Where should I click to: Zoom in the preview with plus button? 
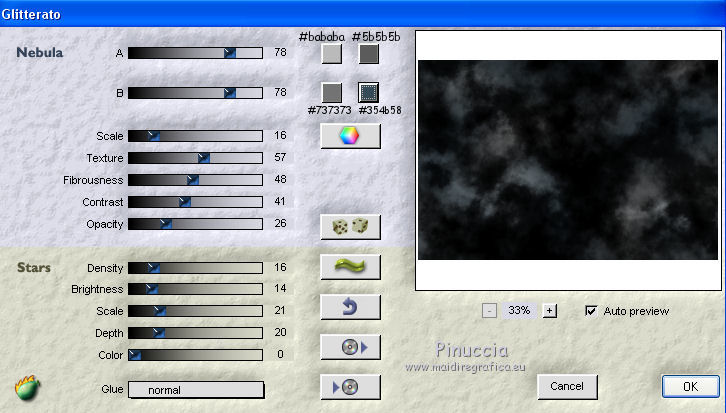550,310
